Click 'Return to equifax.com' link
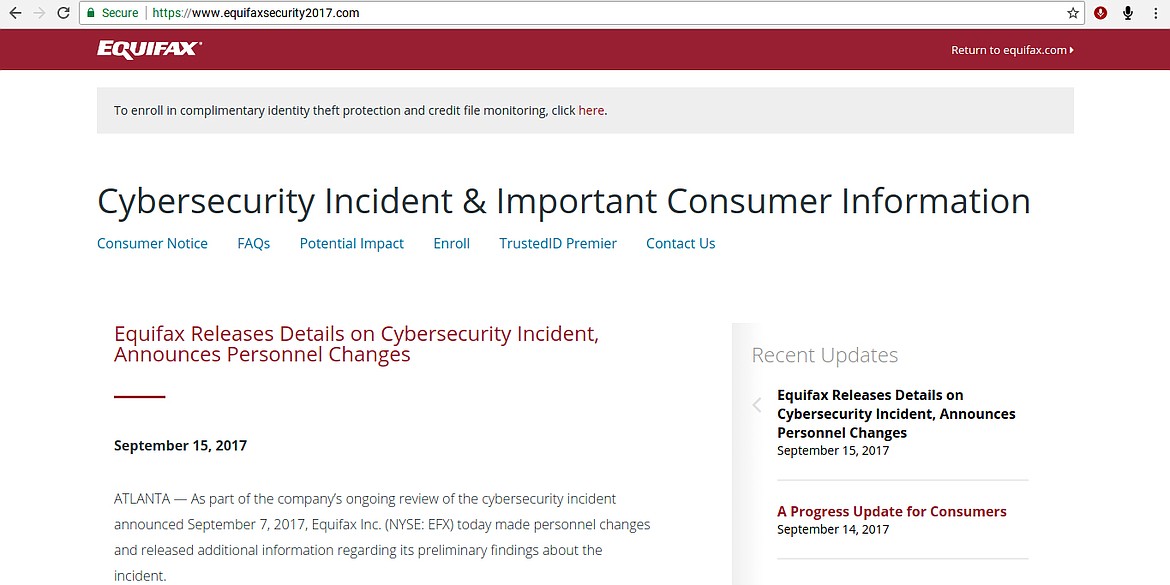Screen dimensions: 1170x585 1011,50
